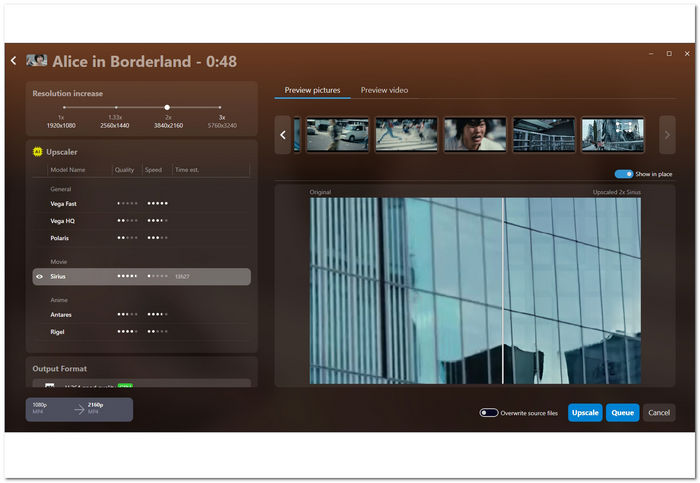This screenshot has width=700, height=483.
Task: Go back using the arrow beside the title
Action: coord(14,61)
